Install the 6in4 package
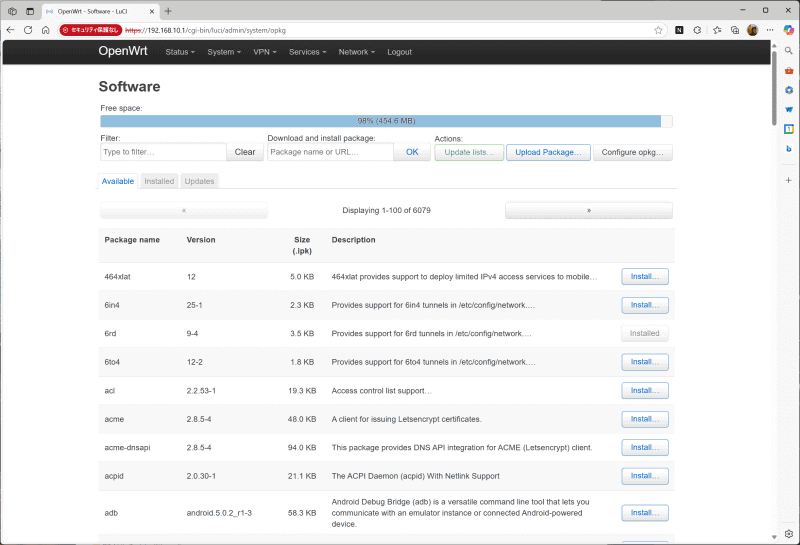800x545 pixels. pos(645,305)
